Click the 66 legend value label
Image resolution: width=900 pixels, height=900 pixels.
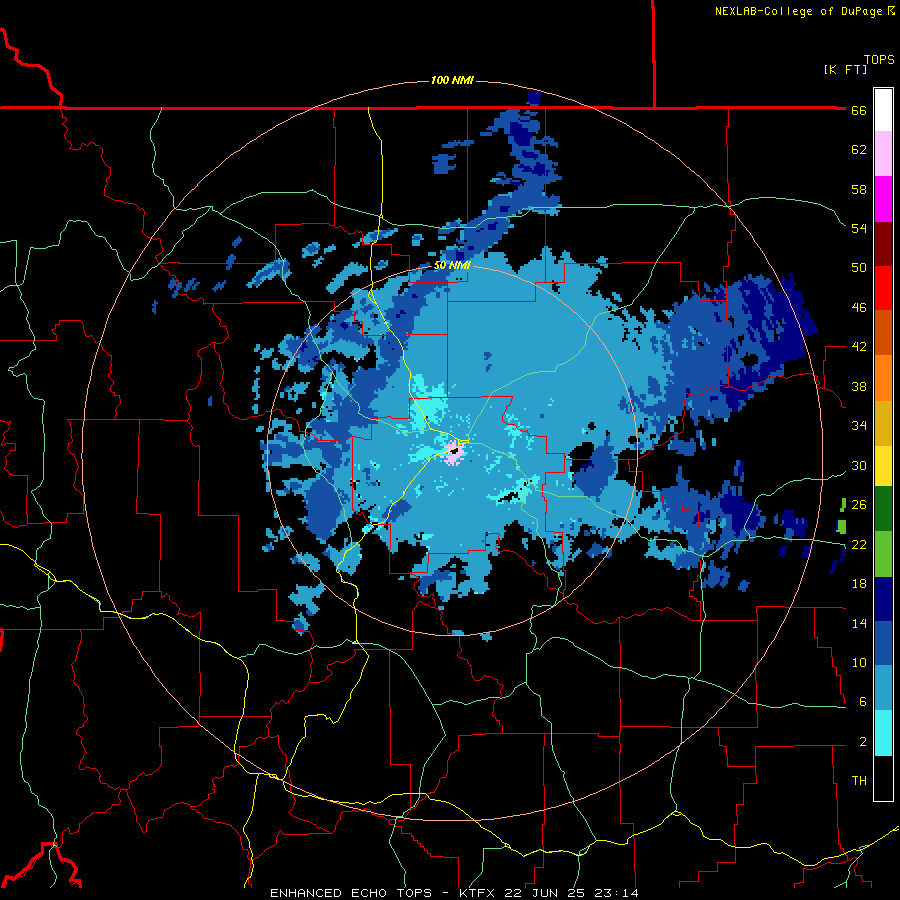click(x=859, y=111)
